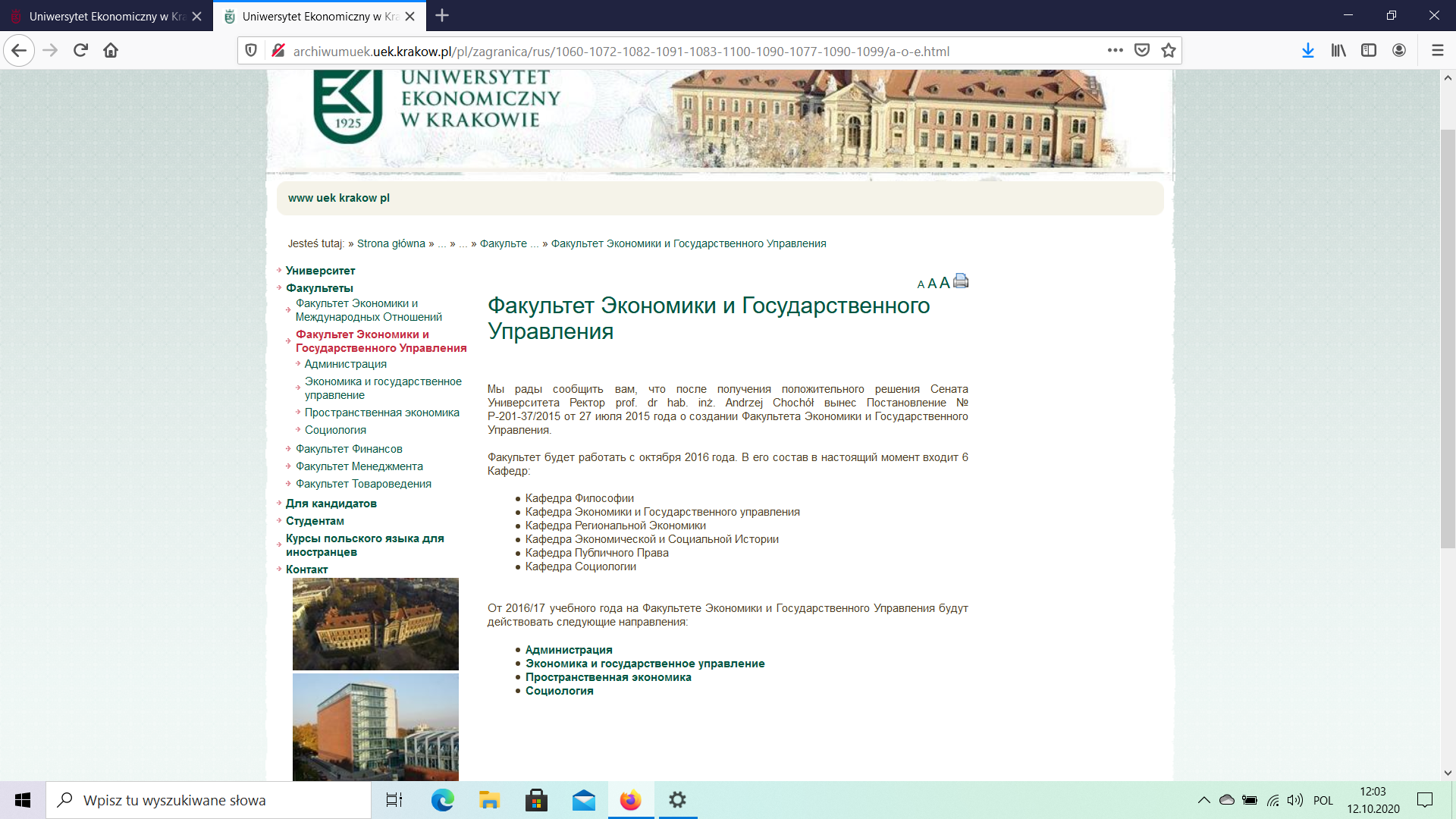Screen dimensions: 1456x819
Task: Open the Факультет Финансов sidebar link
Action: point(349,449)
